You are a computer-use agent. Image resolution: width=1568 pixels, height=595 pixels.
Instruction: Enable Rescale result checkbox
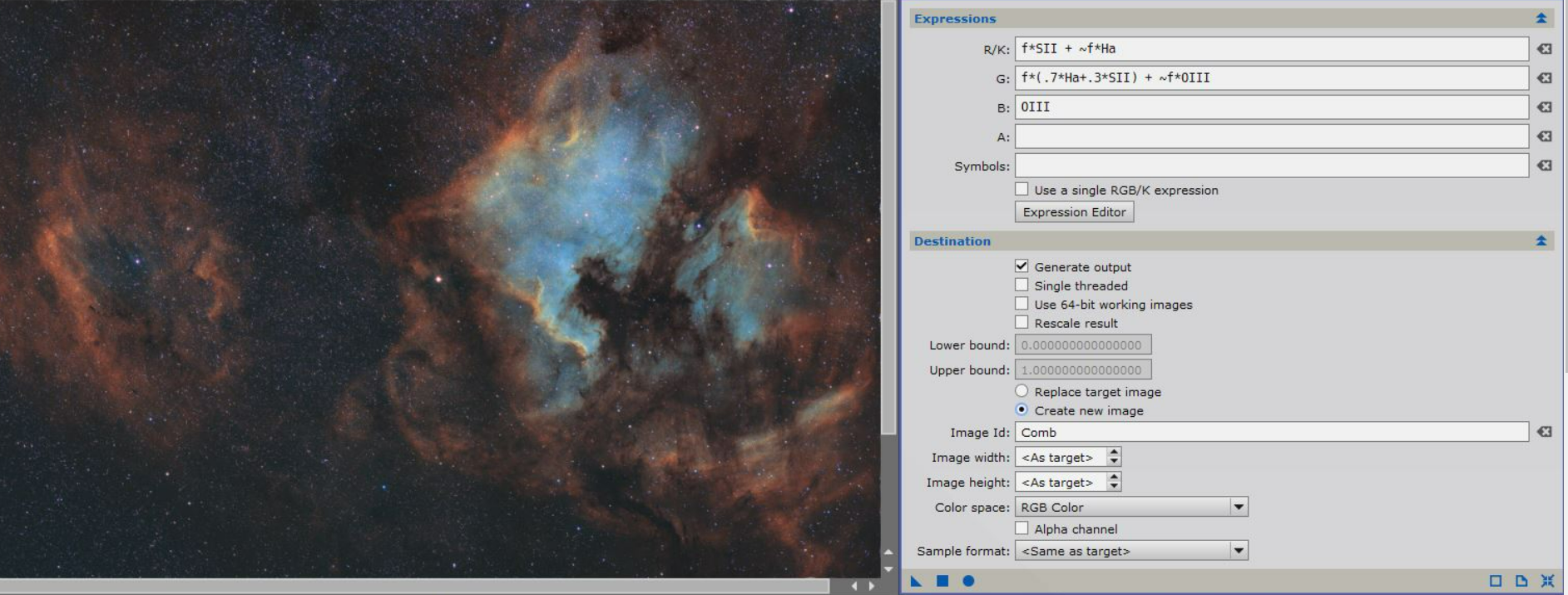tap(1021, 322)
